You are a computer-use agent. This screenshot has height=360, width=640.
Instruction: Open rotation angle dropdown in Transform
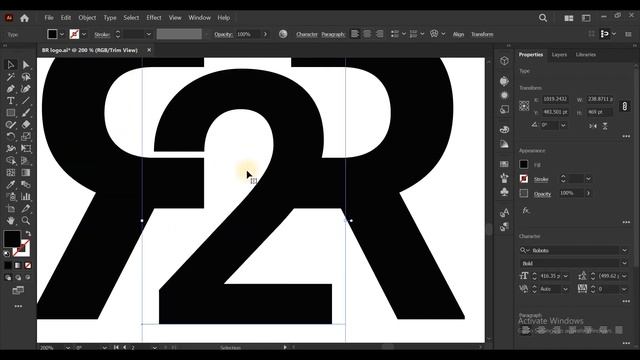pos(563,125)
